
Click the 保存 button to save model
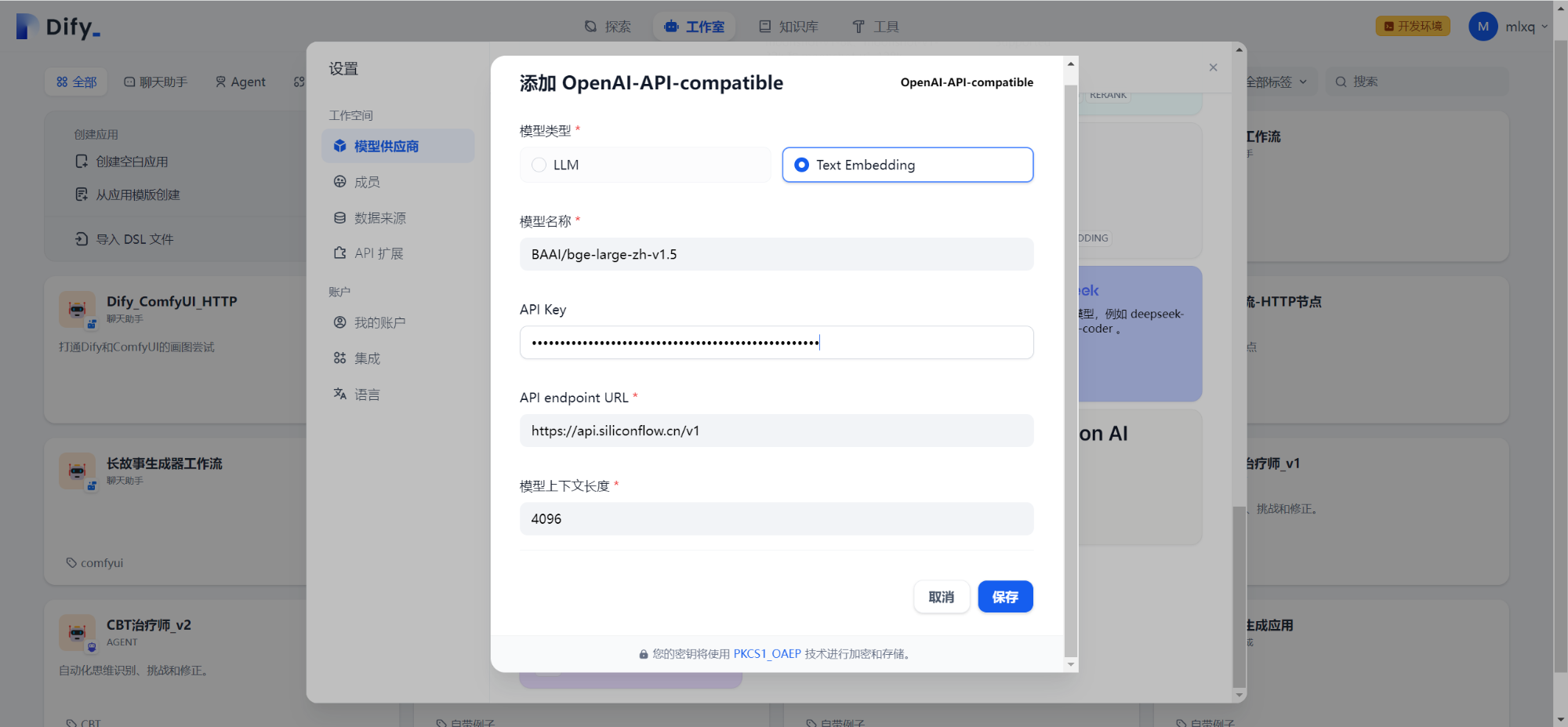[1005, 596]
